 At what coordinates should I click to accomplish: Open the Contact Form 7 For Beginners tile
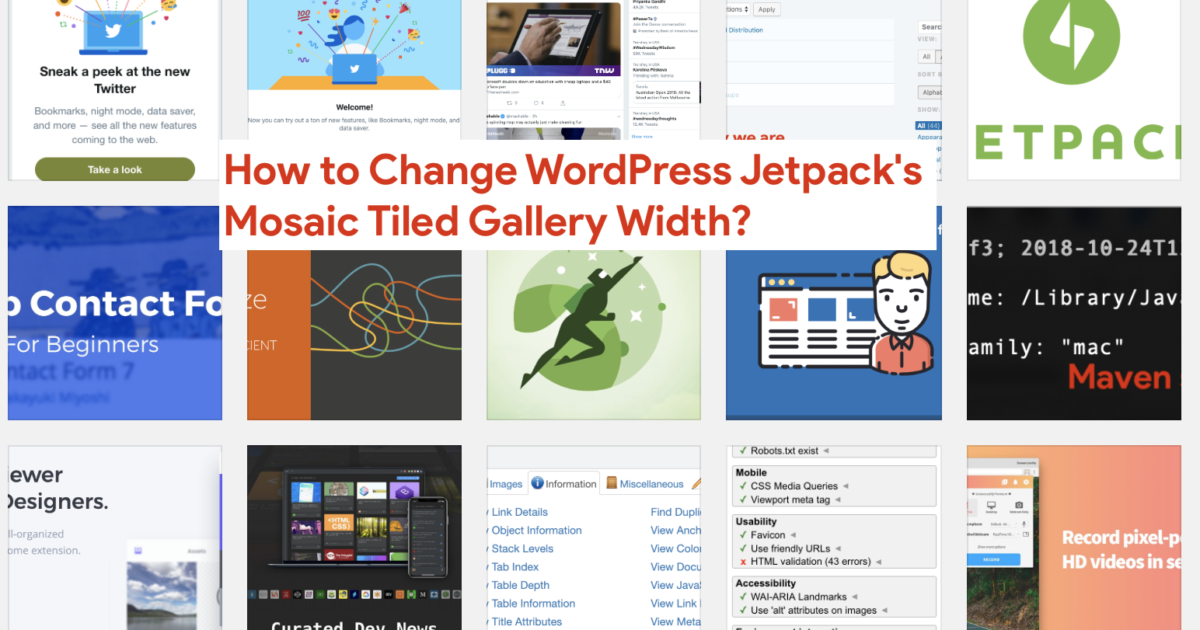(x=115, y=313)
